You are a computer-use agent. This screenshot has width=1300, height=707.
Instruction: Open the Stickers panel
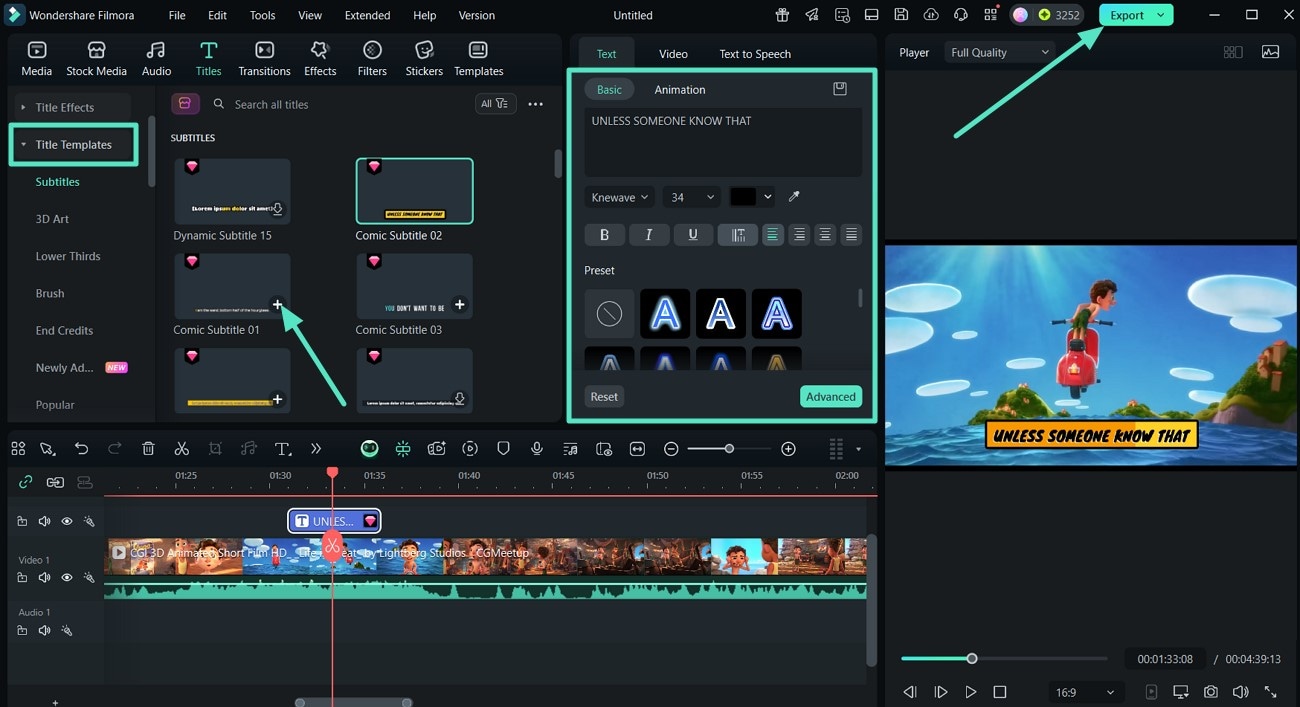424,59
